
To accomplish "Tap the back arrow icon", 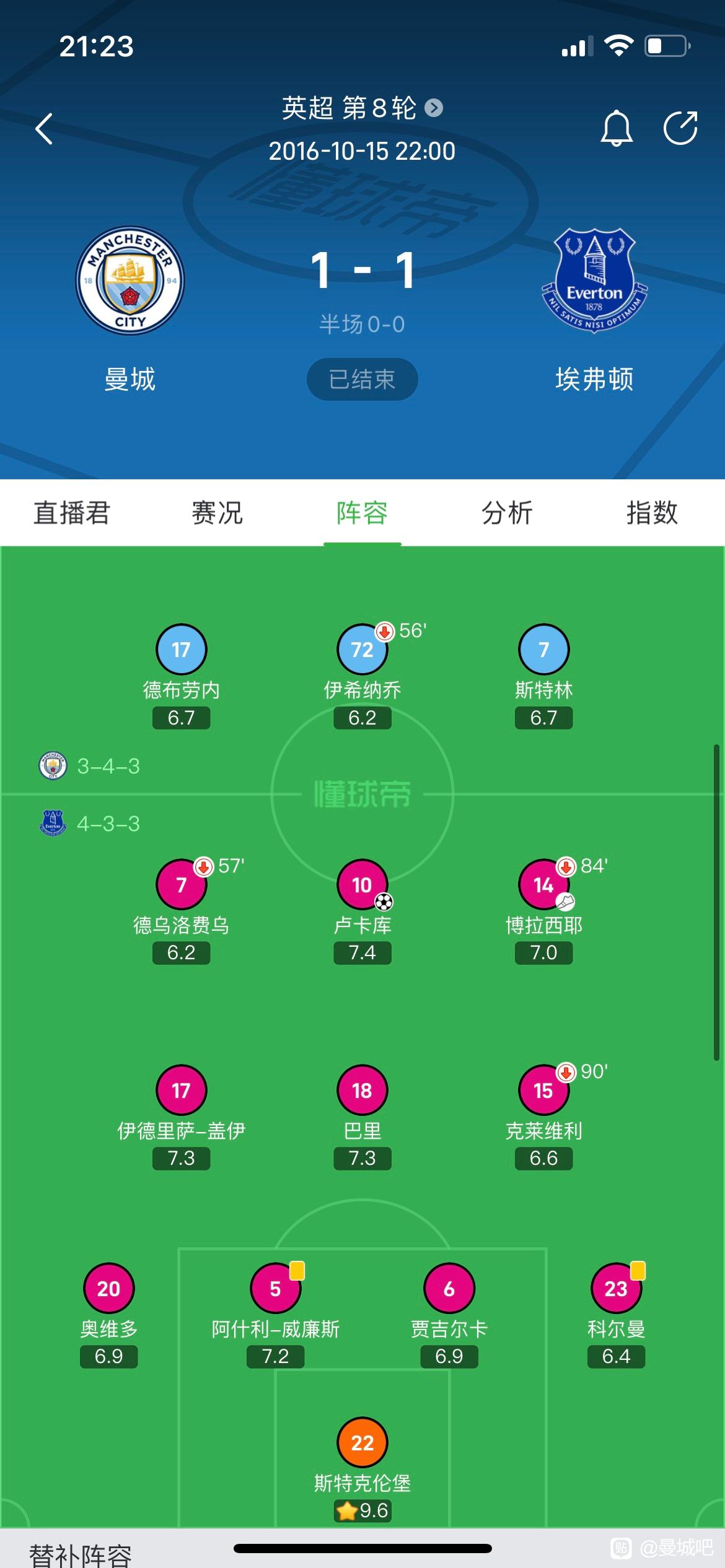I will click(44, 129).
